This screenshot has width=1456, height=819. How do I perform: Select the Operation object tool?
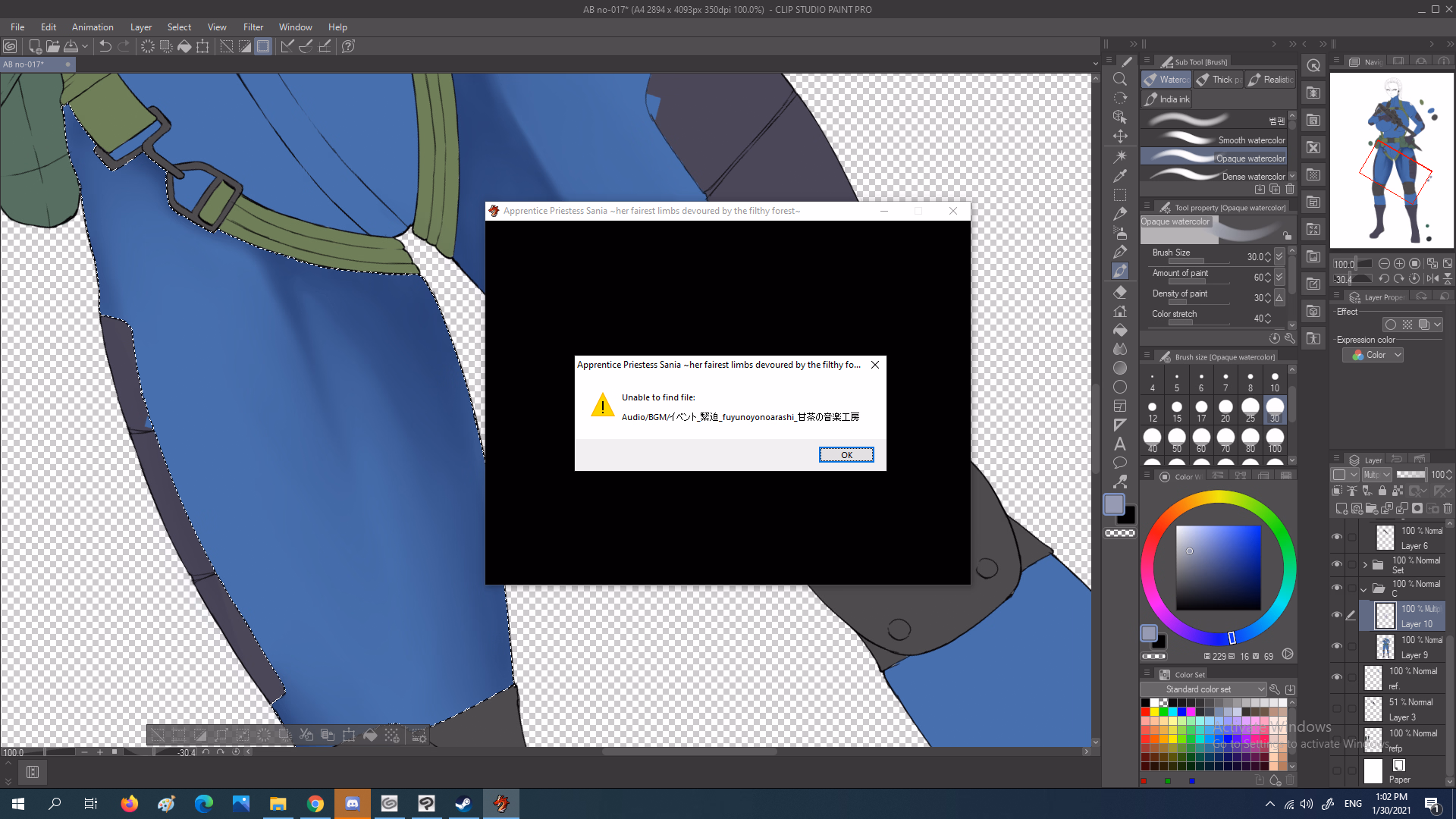click(x=1120, y=117)
